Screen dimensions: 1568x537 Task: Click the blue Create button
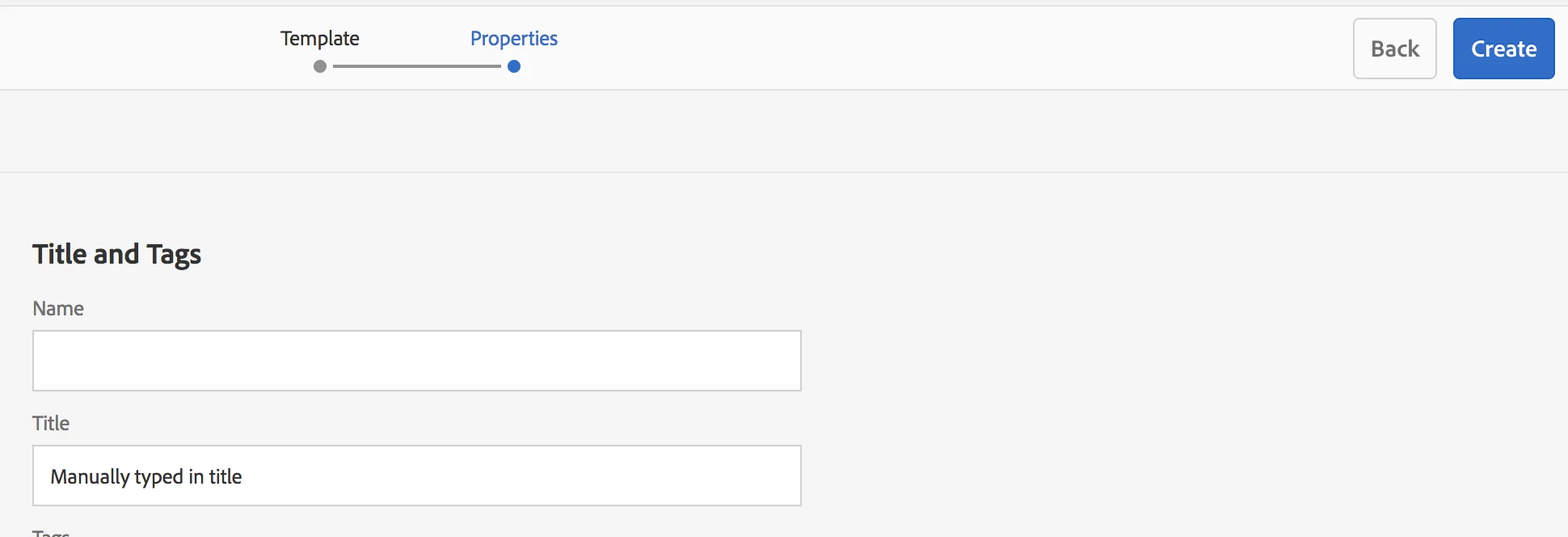point(1503,49)
